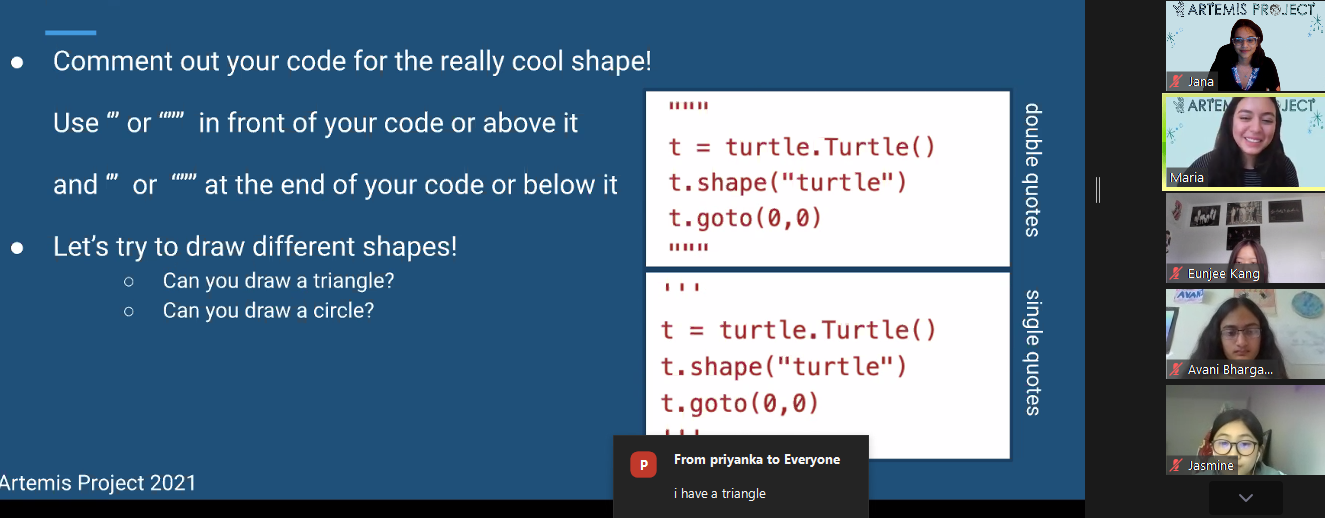Click priyanka's red avatar icon
1325x518 pixels.
[643, 464]
